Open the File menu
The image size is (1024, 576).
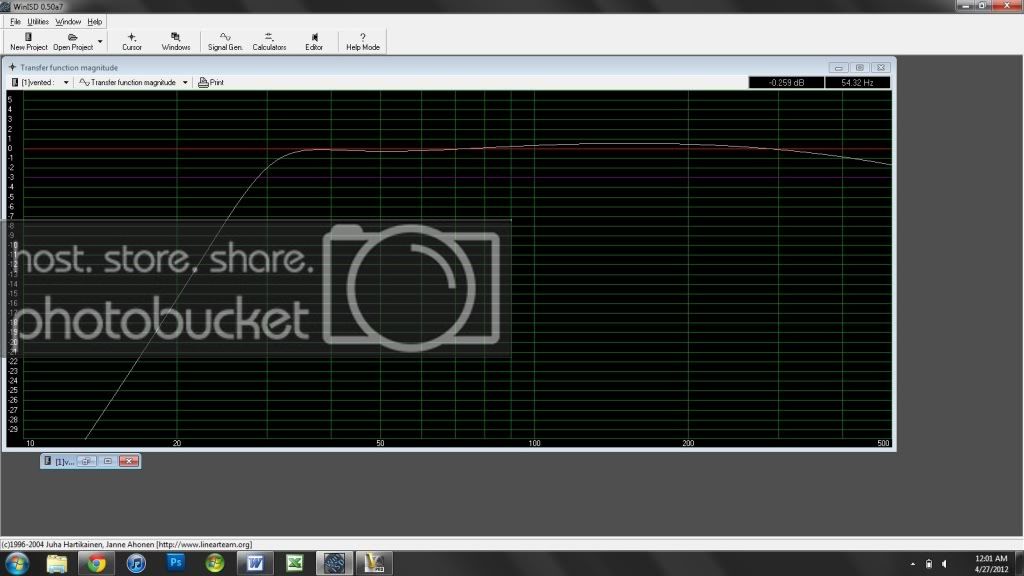point(15,22)
